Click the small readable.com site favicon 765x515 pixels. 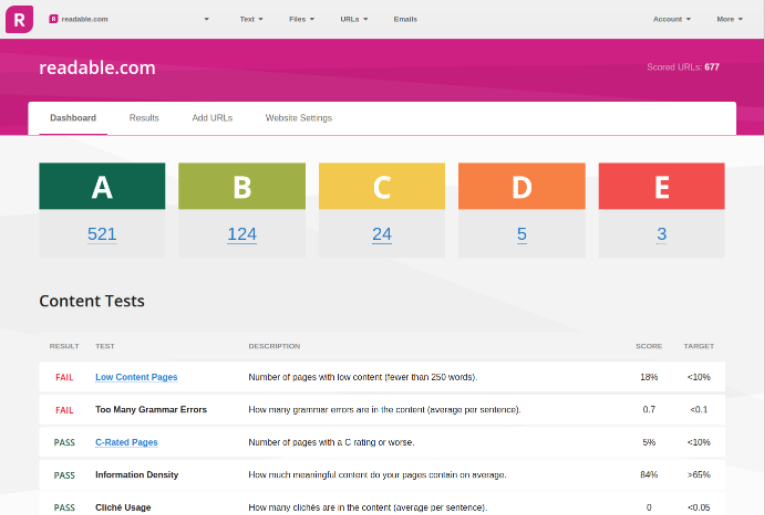54,19
